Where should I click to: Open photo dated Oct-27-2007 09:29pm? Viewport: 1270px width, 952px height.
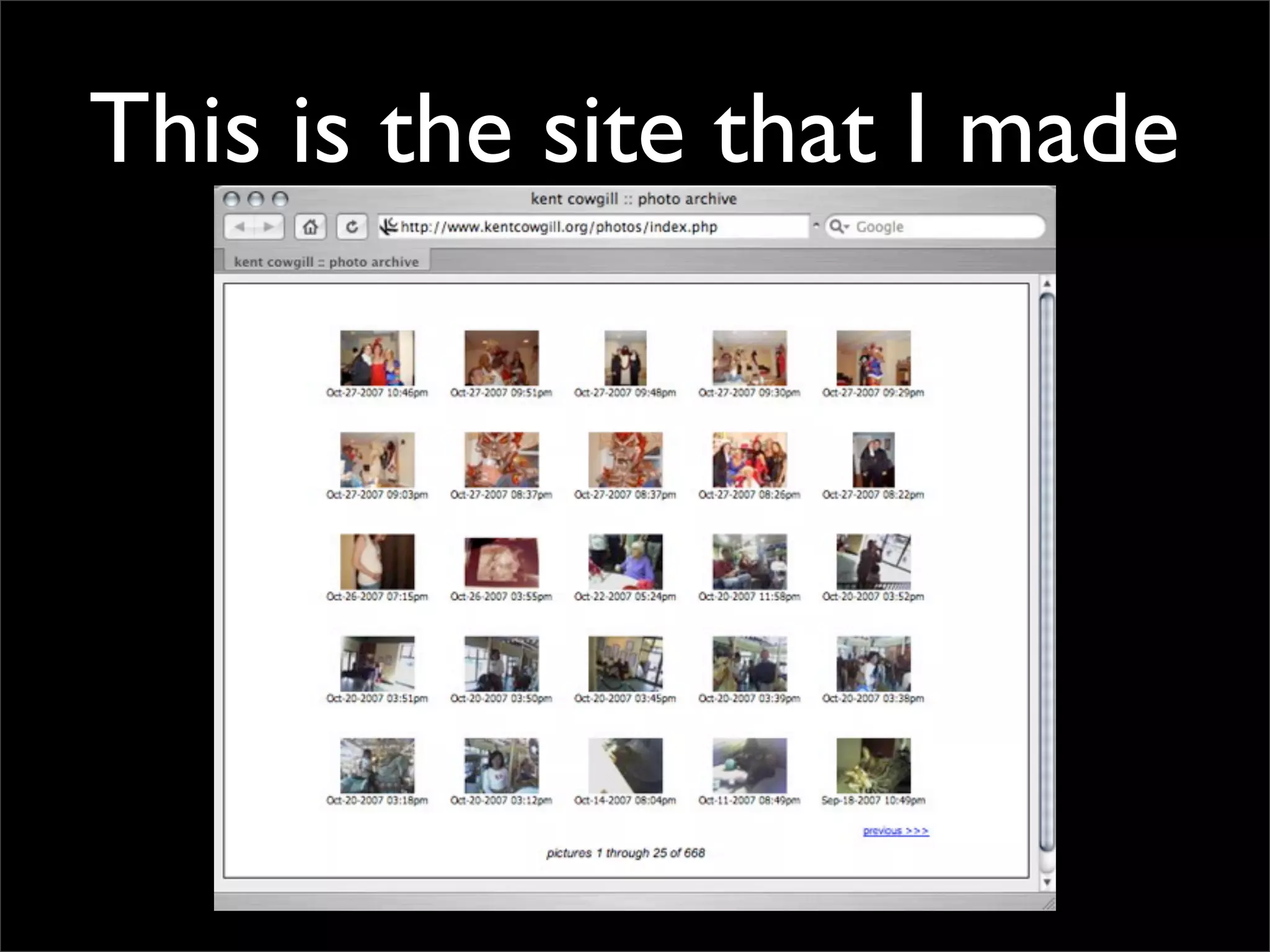[873, 358]
